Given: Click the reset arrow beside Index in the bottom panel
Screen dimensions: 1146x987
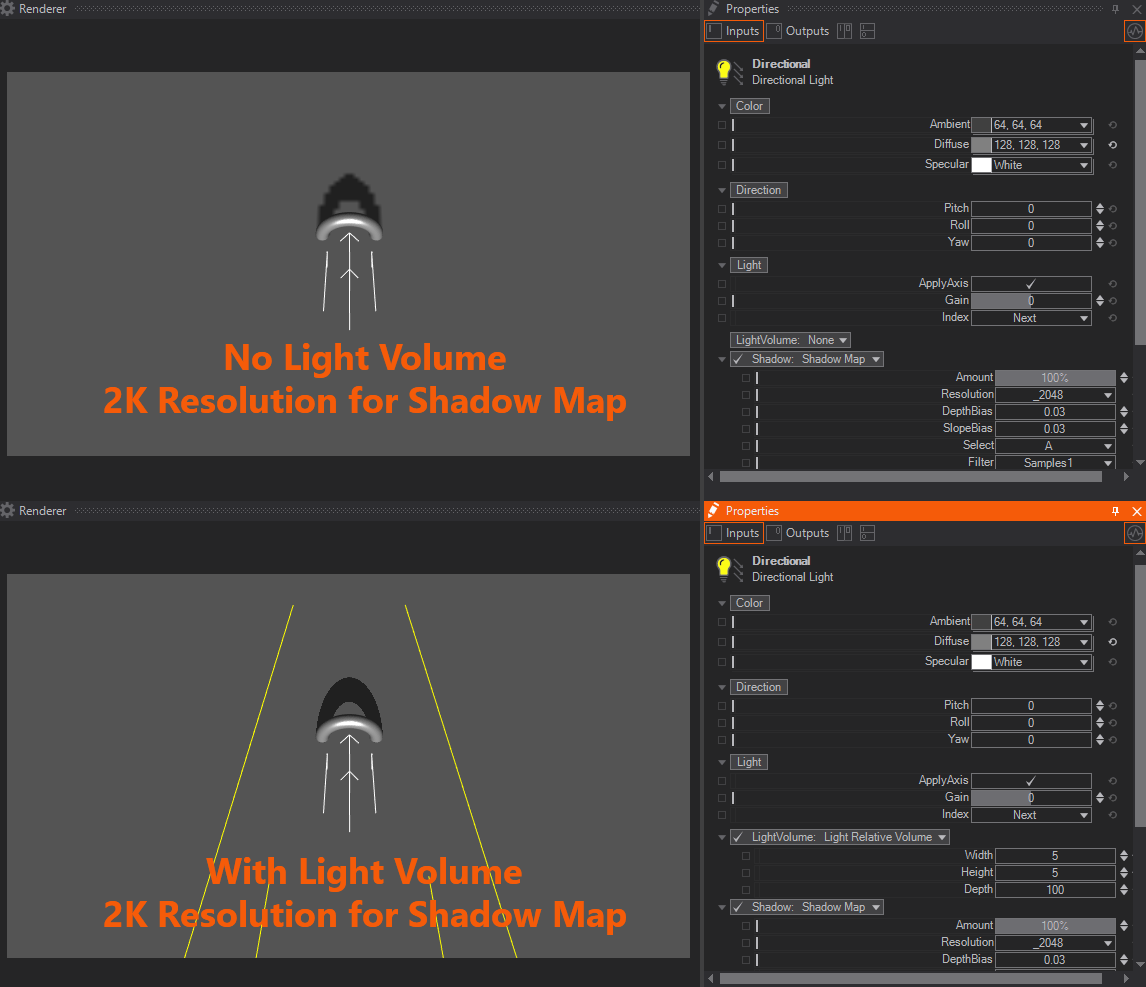Looking at the screenshot, I should 1113,815.
